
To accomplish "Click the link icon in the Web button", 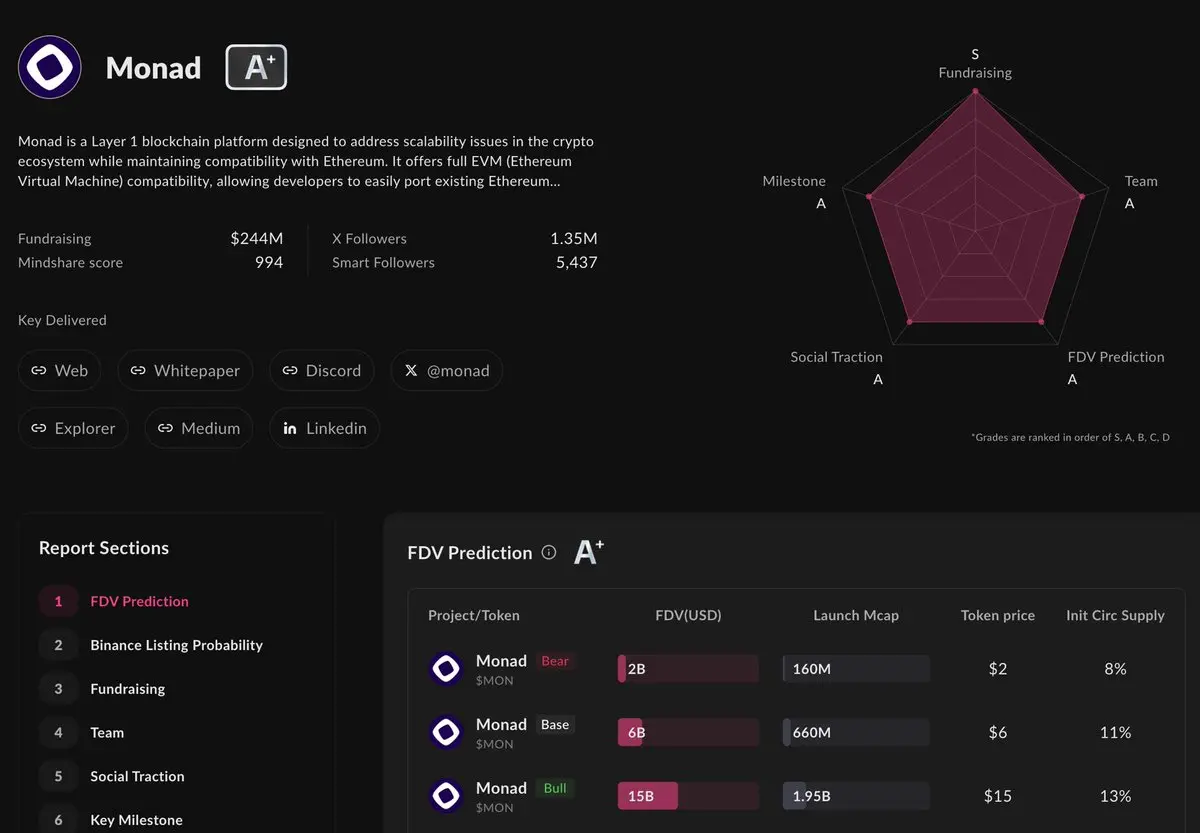I will pyautogui.click(x=39, y=370).
